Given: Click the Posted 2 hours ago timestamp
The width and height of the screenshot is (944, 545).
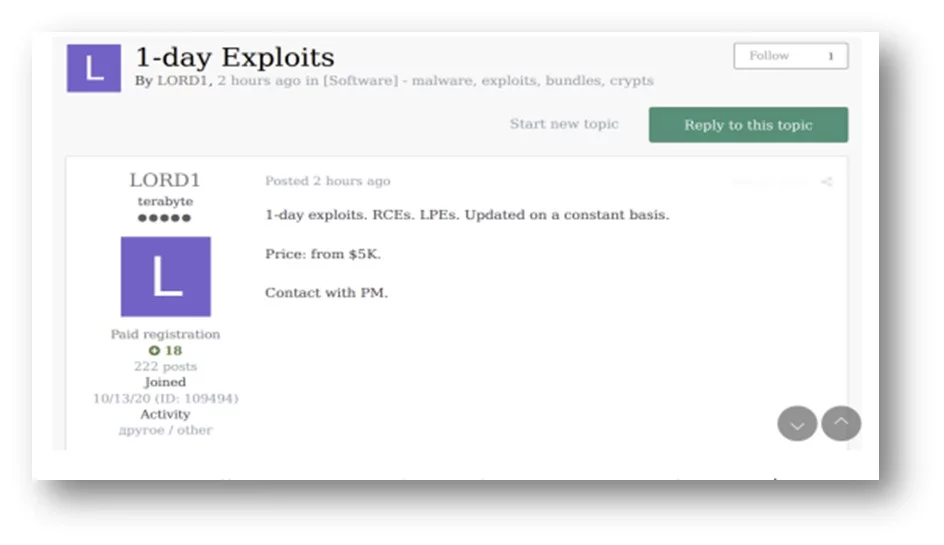Looking at the screenshot, I should tap(327, 181).
